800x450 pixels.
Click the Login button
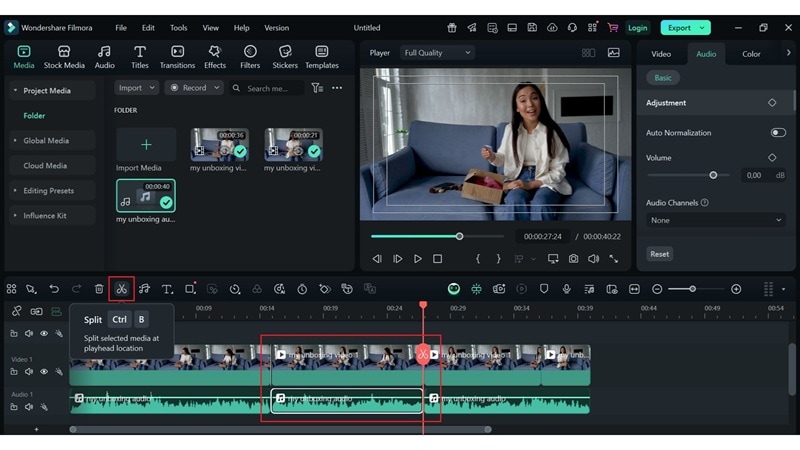click(x=637, y=28)
